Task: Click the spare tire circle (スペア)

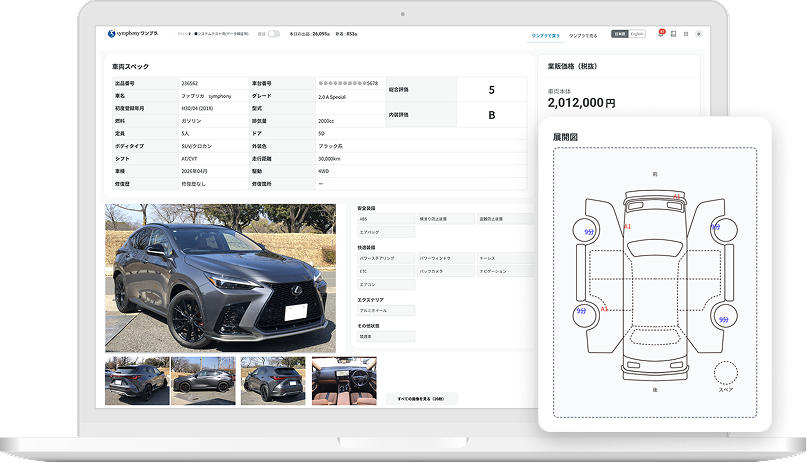Action: (726, 373)
